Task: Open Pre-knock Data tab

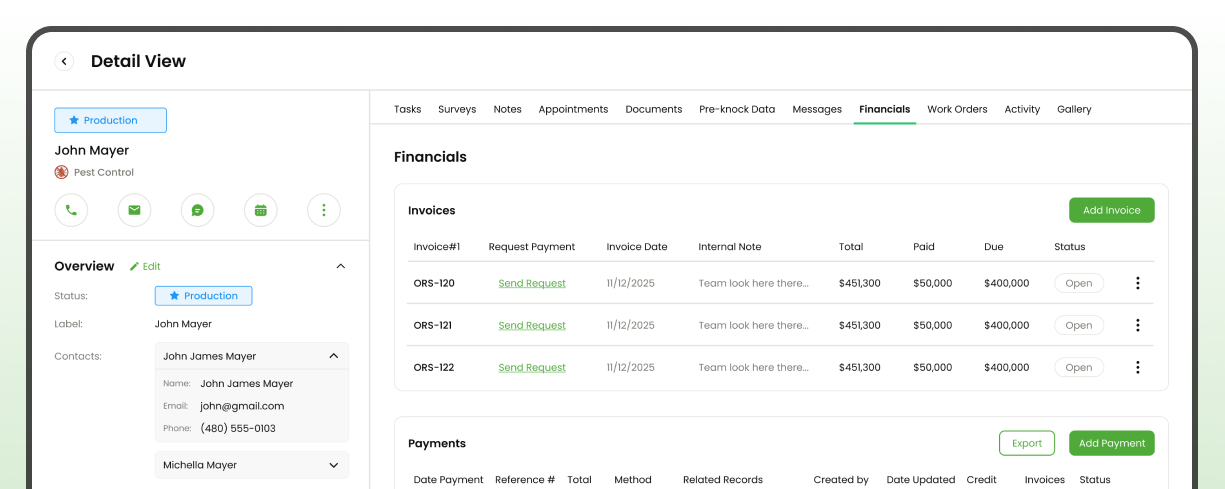Action: pyautogui.click(x=737, y=109)
